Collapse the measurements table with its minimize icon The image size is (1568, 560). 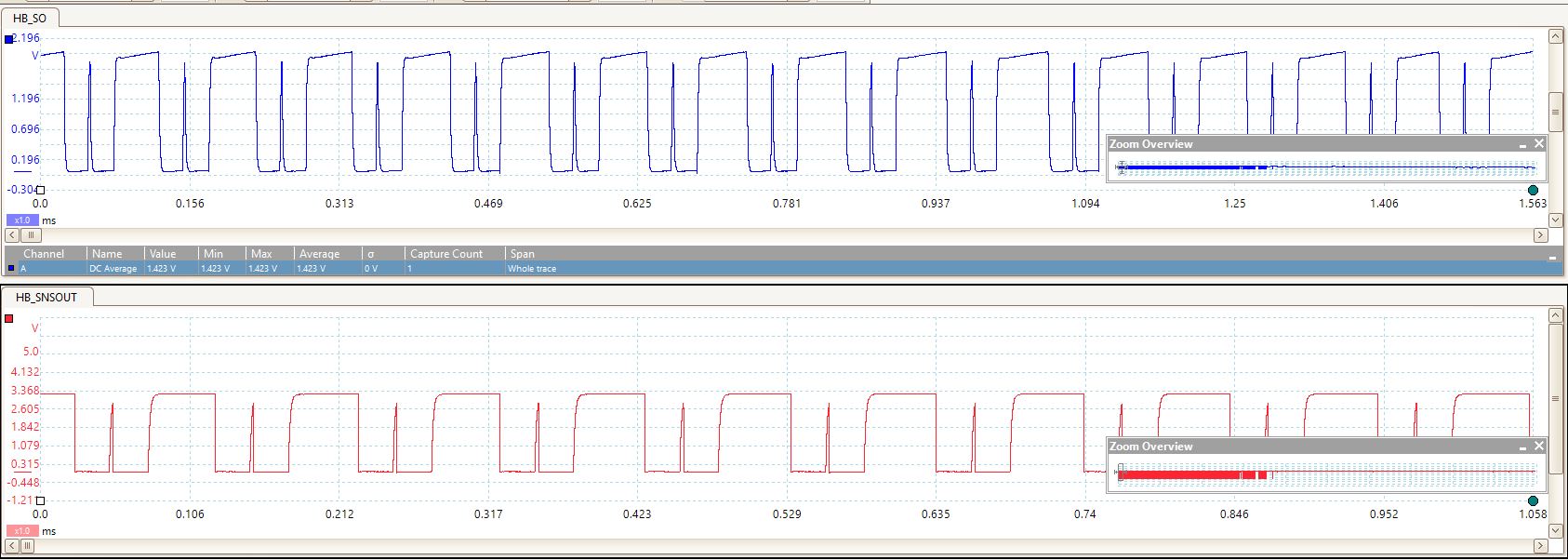point(1550,258)
